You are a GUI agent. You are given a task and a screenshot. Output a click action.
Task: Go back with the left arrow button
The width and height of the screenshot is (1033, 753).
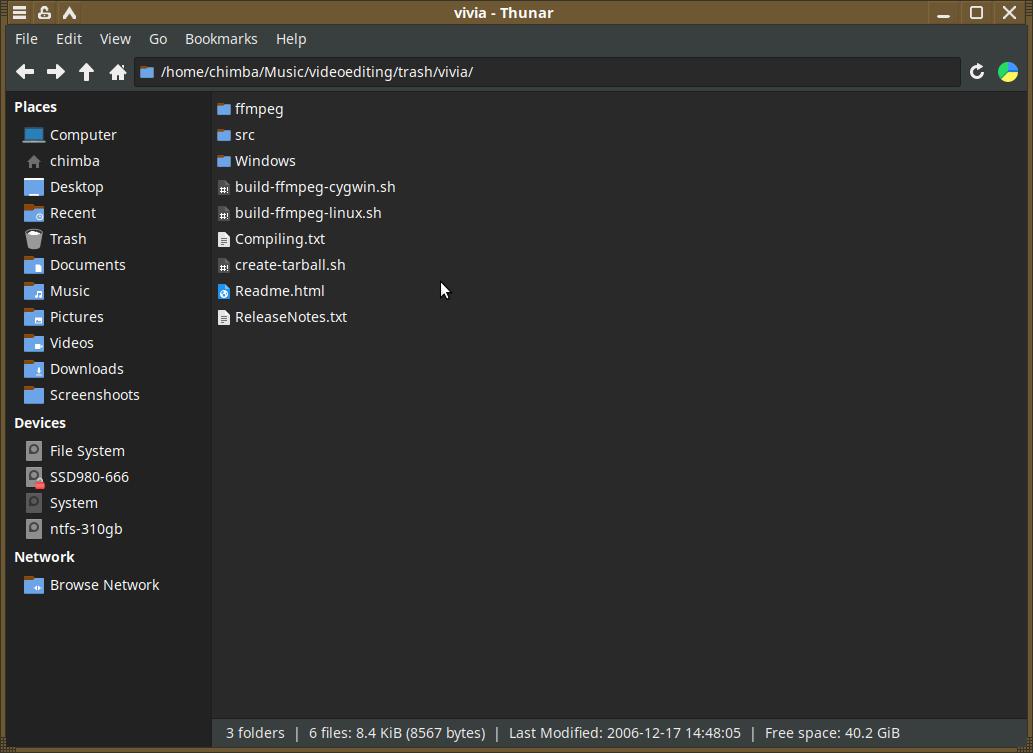(25, 72)
